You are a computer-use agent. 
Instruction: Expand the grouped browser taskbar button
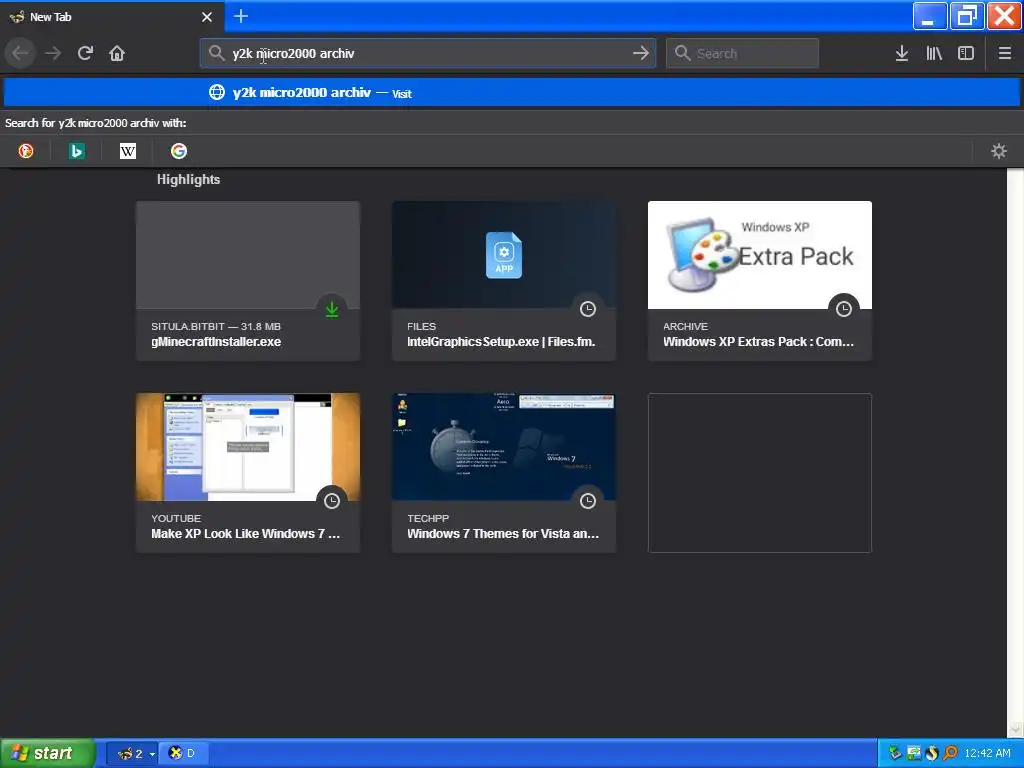click(131, 754)
